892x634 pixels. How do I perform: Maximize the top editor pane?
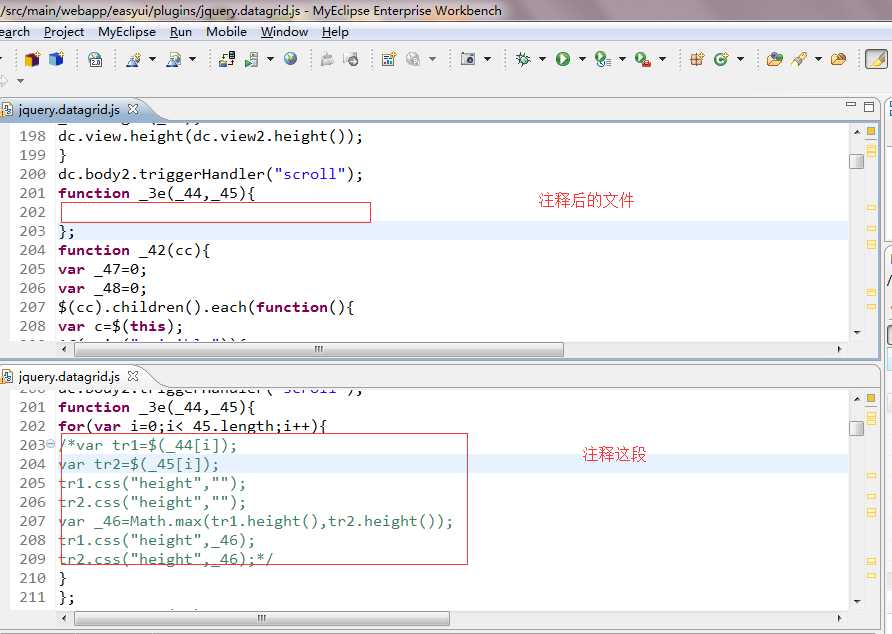[x=869, y=106]
